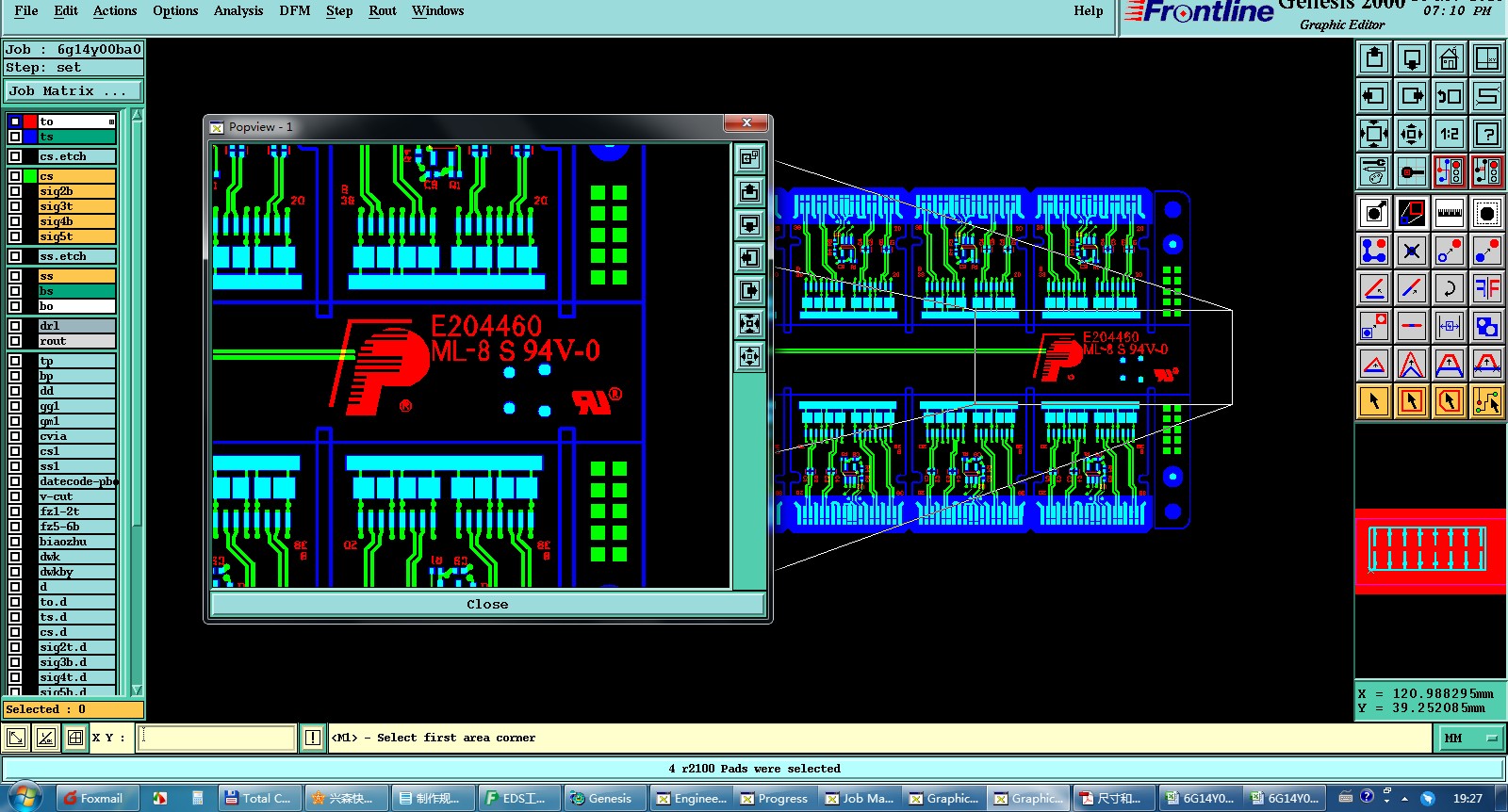Open the DFM menu
Screen dimensions: 1508x812
click(x=295, y=10)
